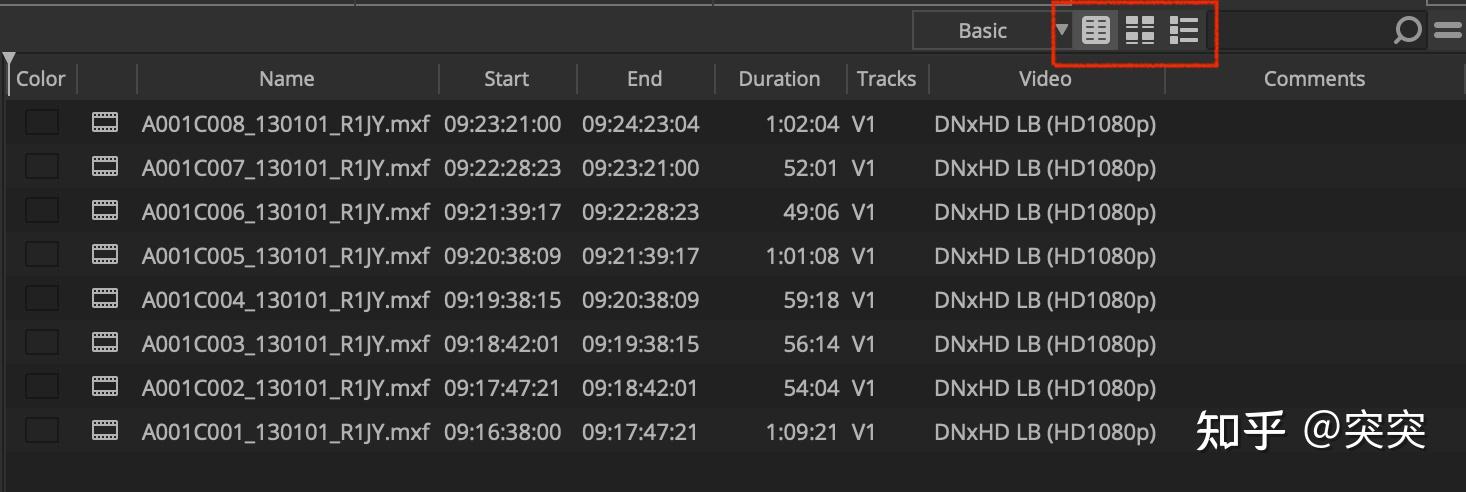Sort by the Name column header
The image size is (1466, 492).
[287, 79]
